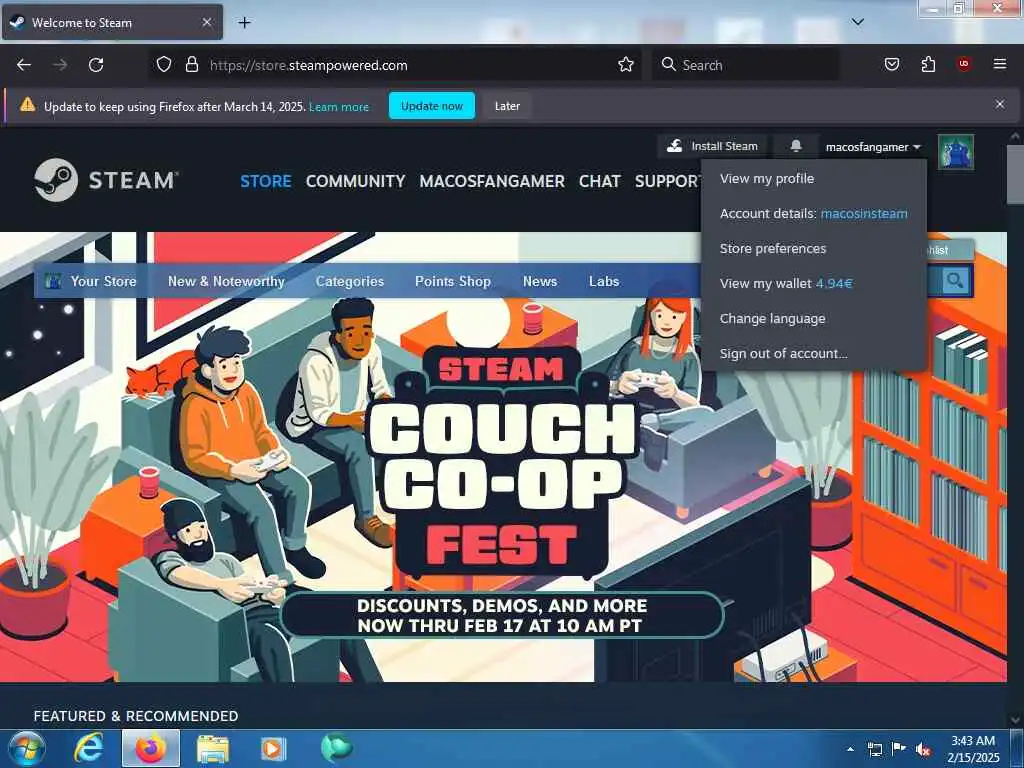Open the Action Center flag icon
Screen dimensions: 1024x768
[899, 749]
